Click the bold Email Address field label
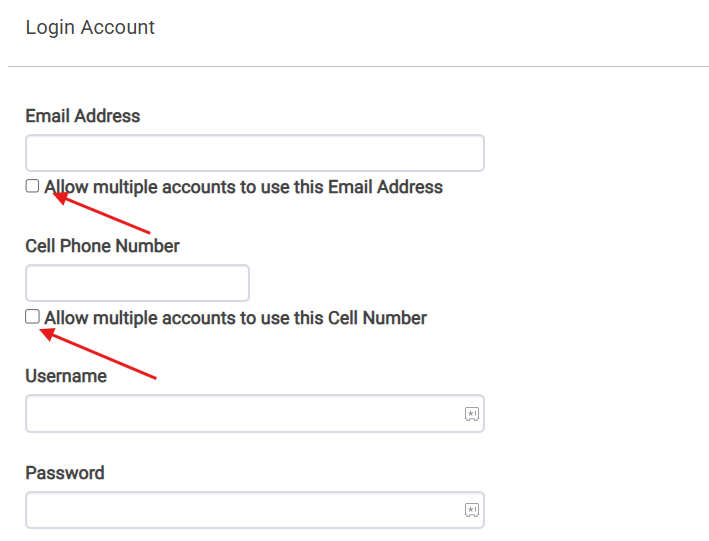The height and width of the screenshot is (541, 709). (x=83, y=116)
